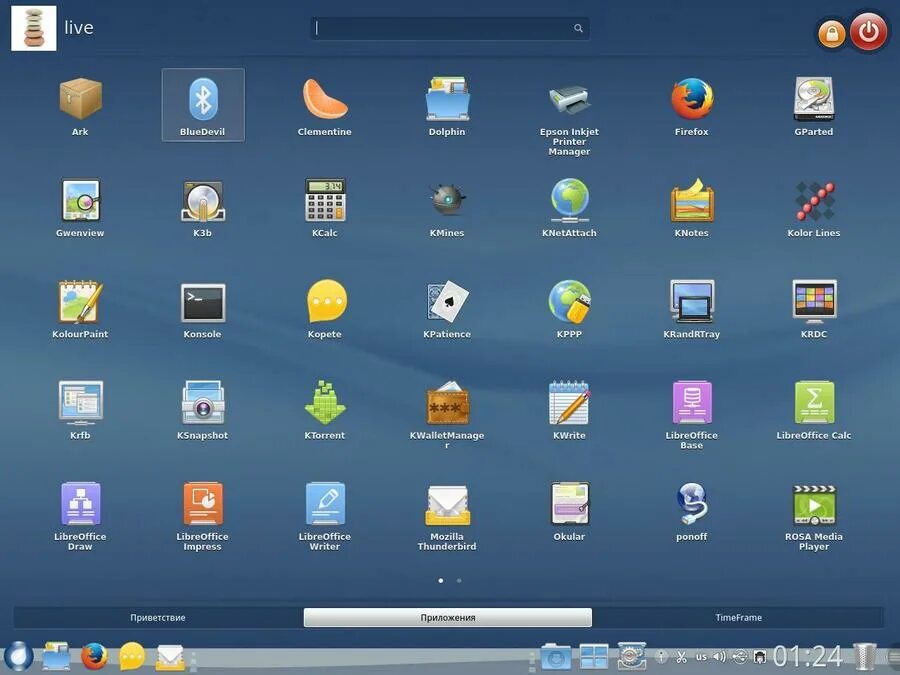Launch Mozilla Thunderbird from the grid

coord(447,516)
